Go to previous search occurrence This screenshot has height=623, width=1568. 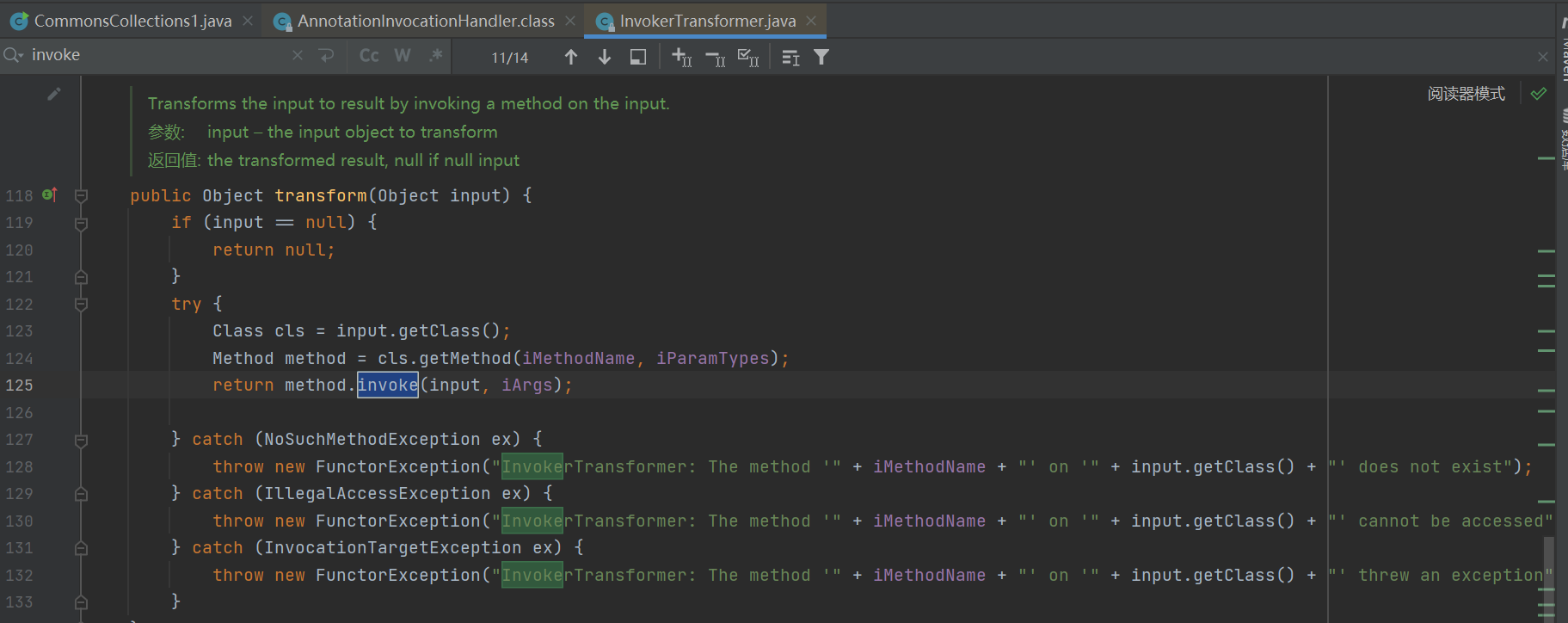click(571, 57)
